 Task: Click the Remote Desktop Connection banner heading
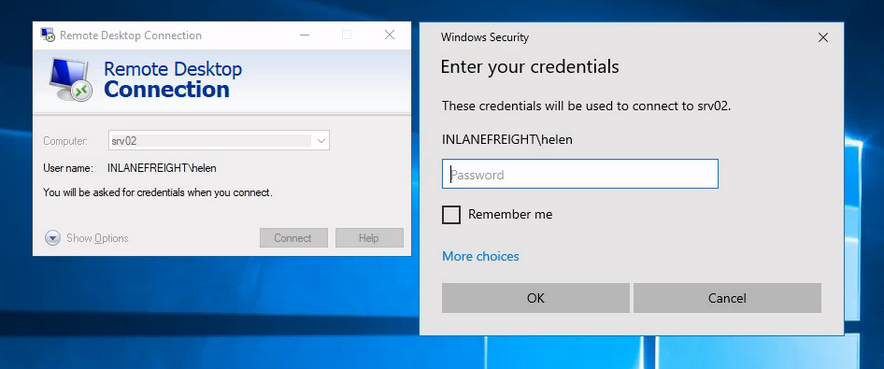coord(173,79)
